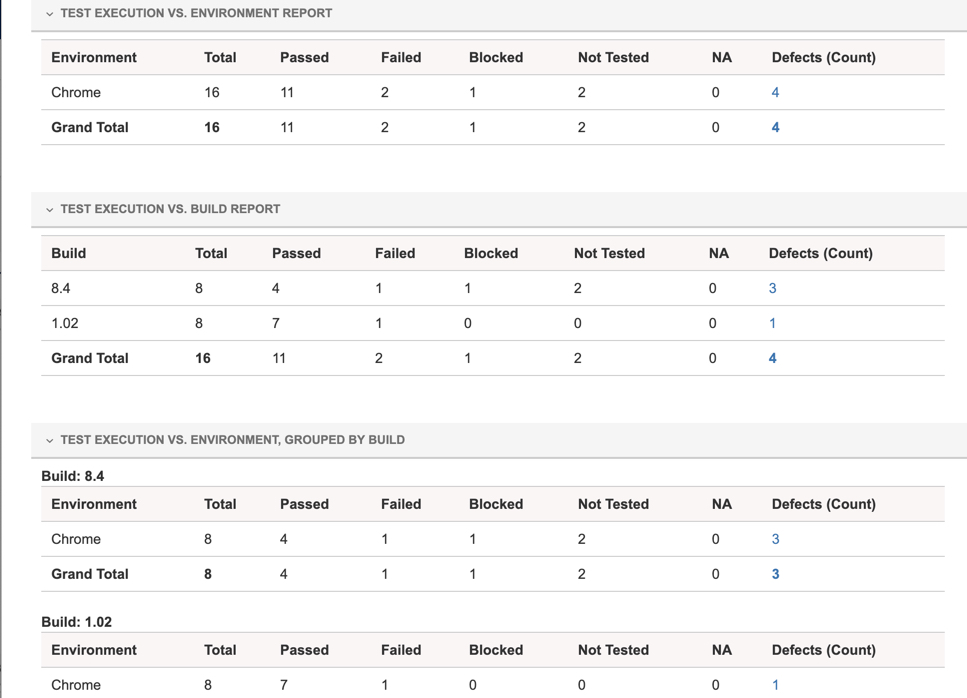The width and height of the screenshot is (967, 698).
Task: Open Chrome defects count in Environment Report
Action: tap(775, 93)
